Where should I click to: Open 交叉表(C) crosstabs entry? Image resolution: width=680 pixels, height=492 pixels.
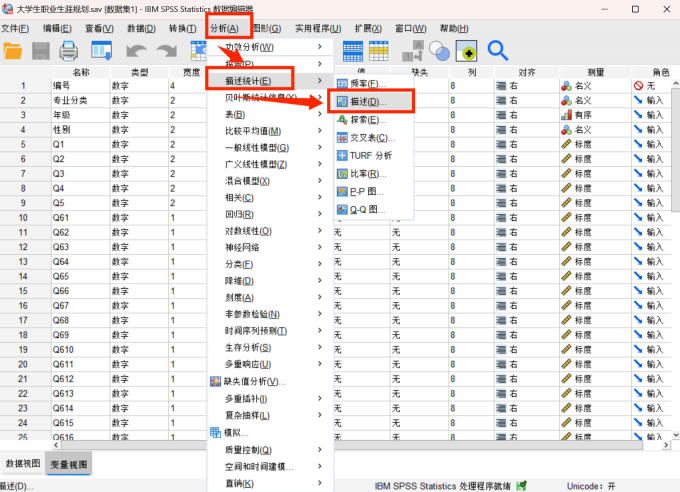pos(372,138)
